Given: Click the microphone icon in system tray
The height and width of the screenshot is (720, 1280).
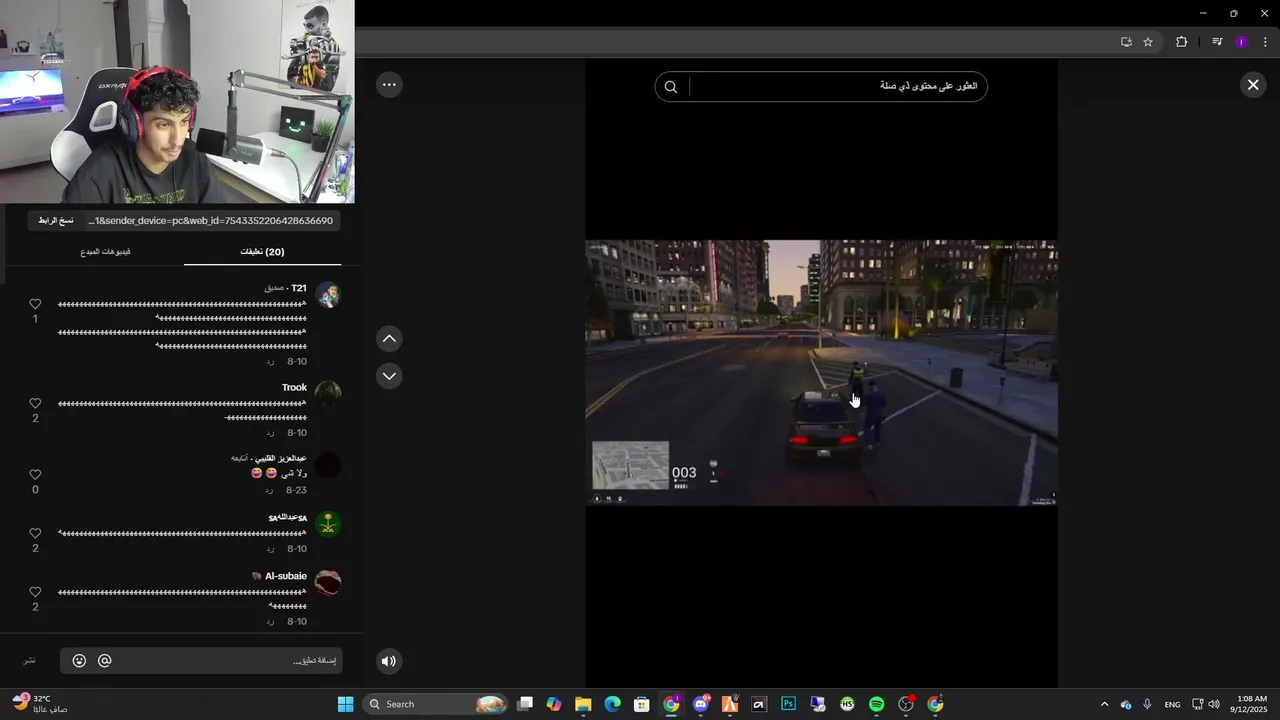Looking at the screenshot, I should click(x=1148, y=704).
